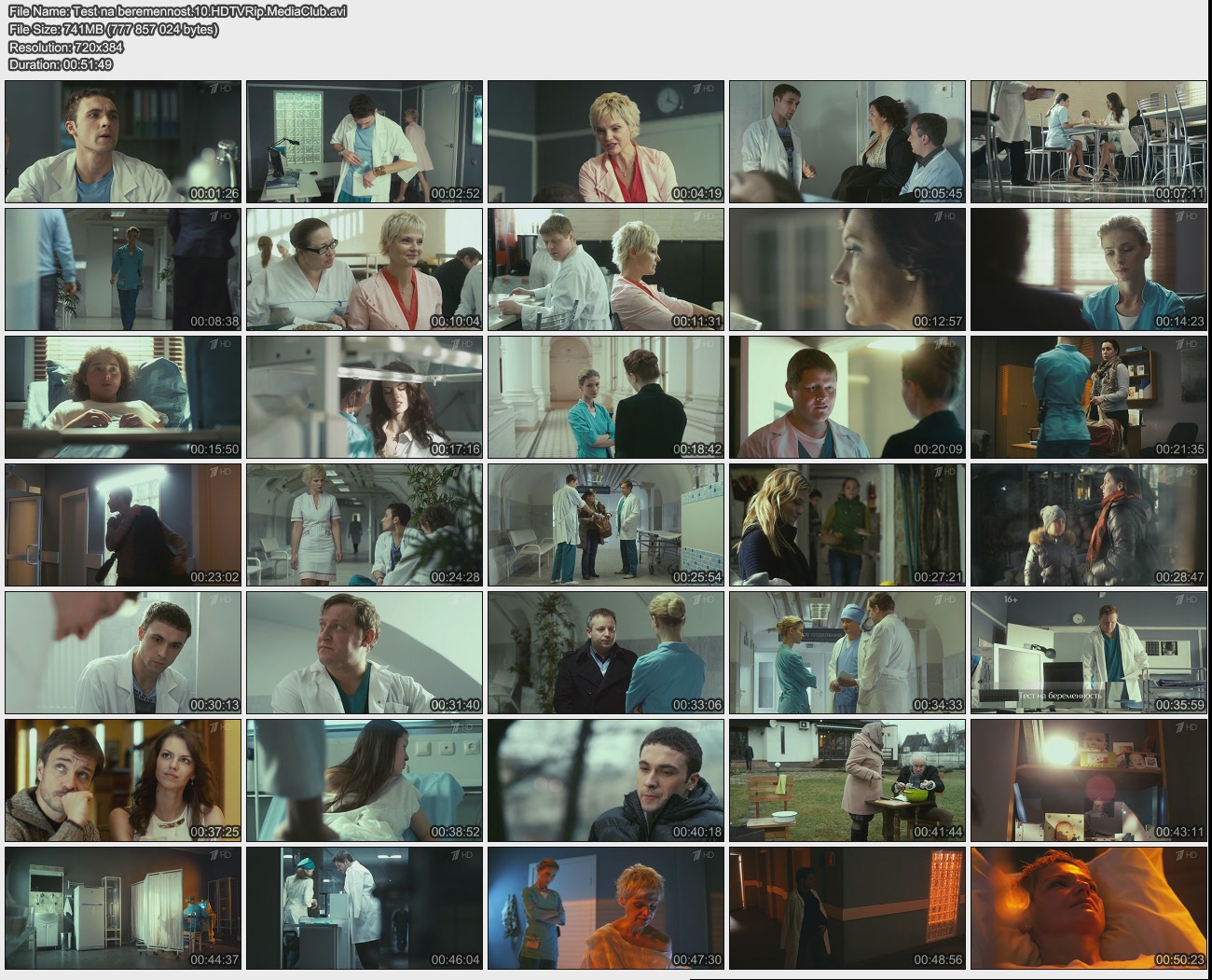Click the corridor thumbnail at 00:18:42
The image size is (1212, 980).
(x=606, y=397)
